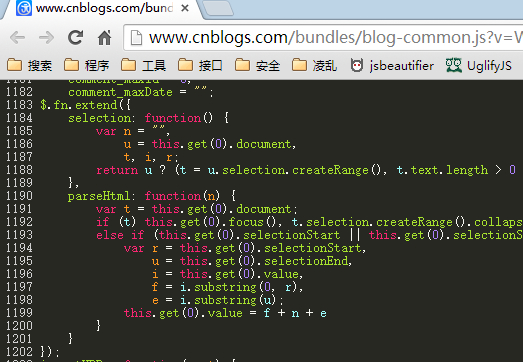Image resolution: width=523 pixels, height=362 pixels.
Task: Click 'comment_maxDate' on line 1182
Action: tap(120, 92)
